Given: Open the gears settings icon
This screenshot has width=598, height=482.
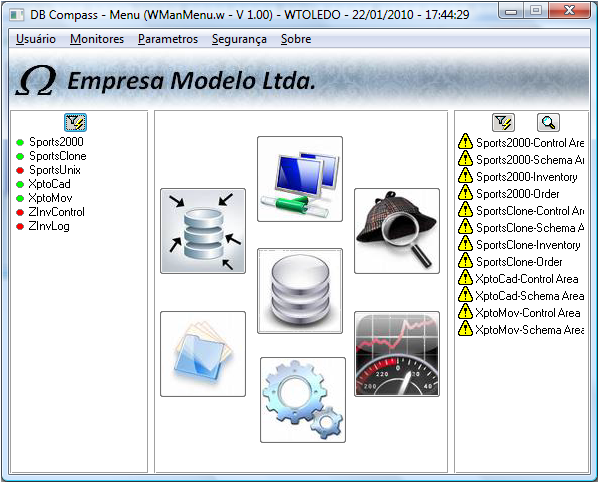Looking at the screenshot, I should coord(303,400).
